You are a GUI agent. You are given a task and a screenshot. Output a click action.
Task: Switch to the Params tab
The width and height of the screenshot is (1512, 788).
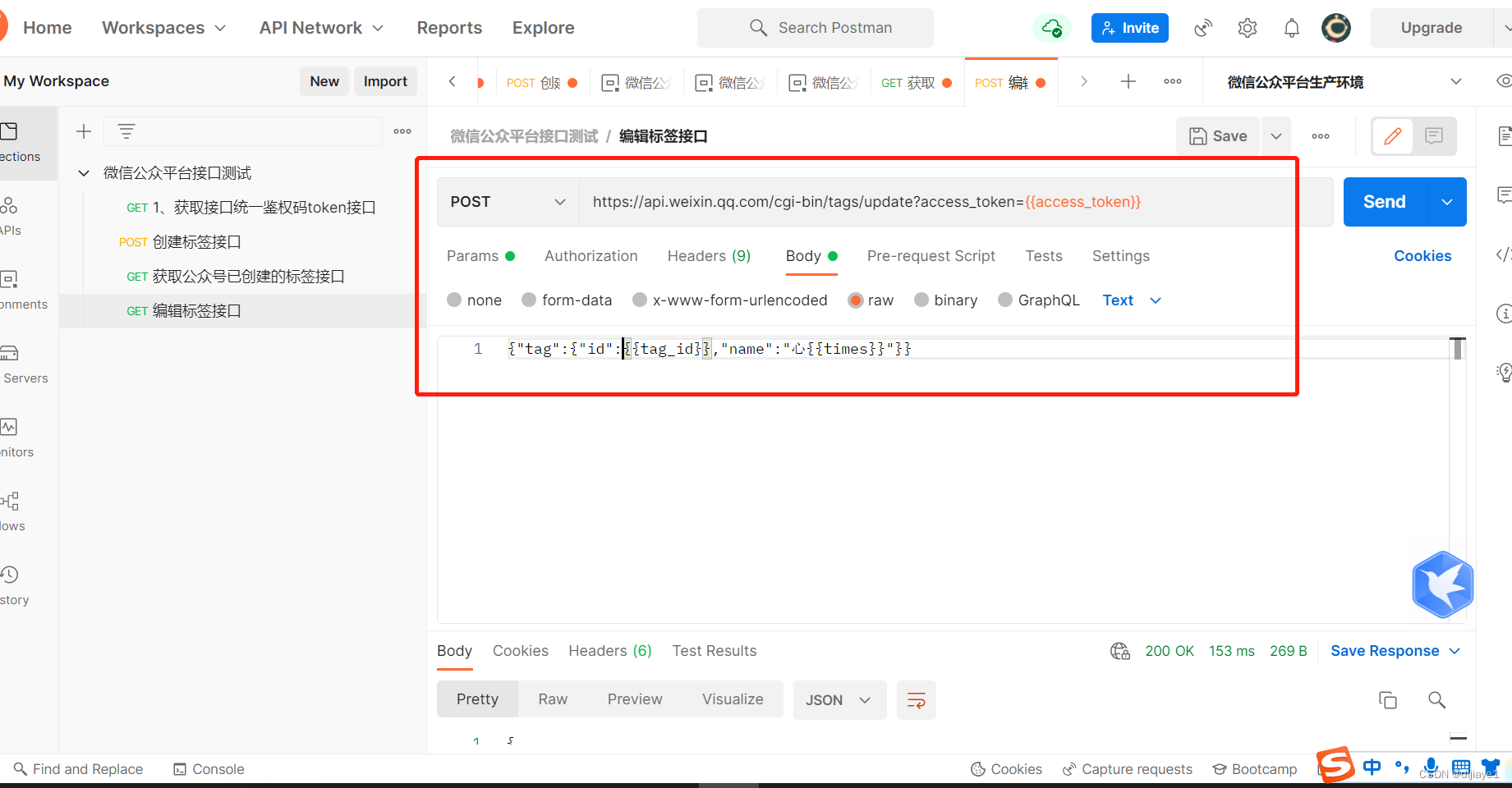(480, 256)
